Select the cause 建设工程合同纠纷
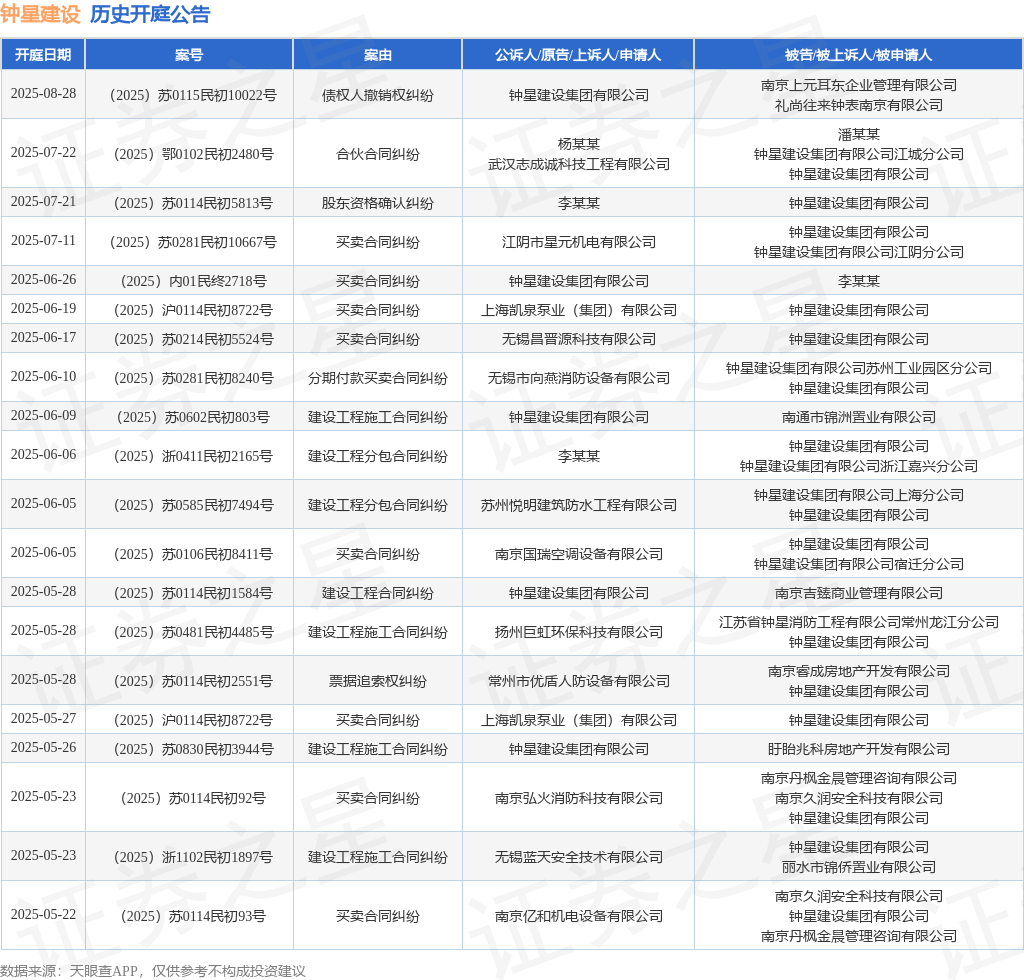This screenshot has width=1024, height=980. tap(377, 593)
